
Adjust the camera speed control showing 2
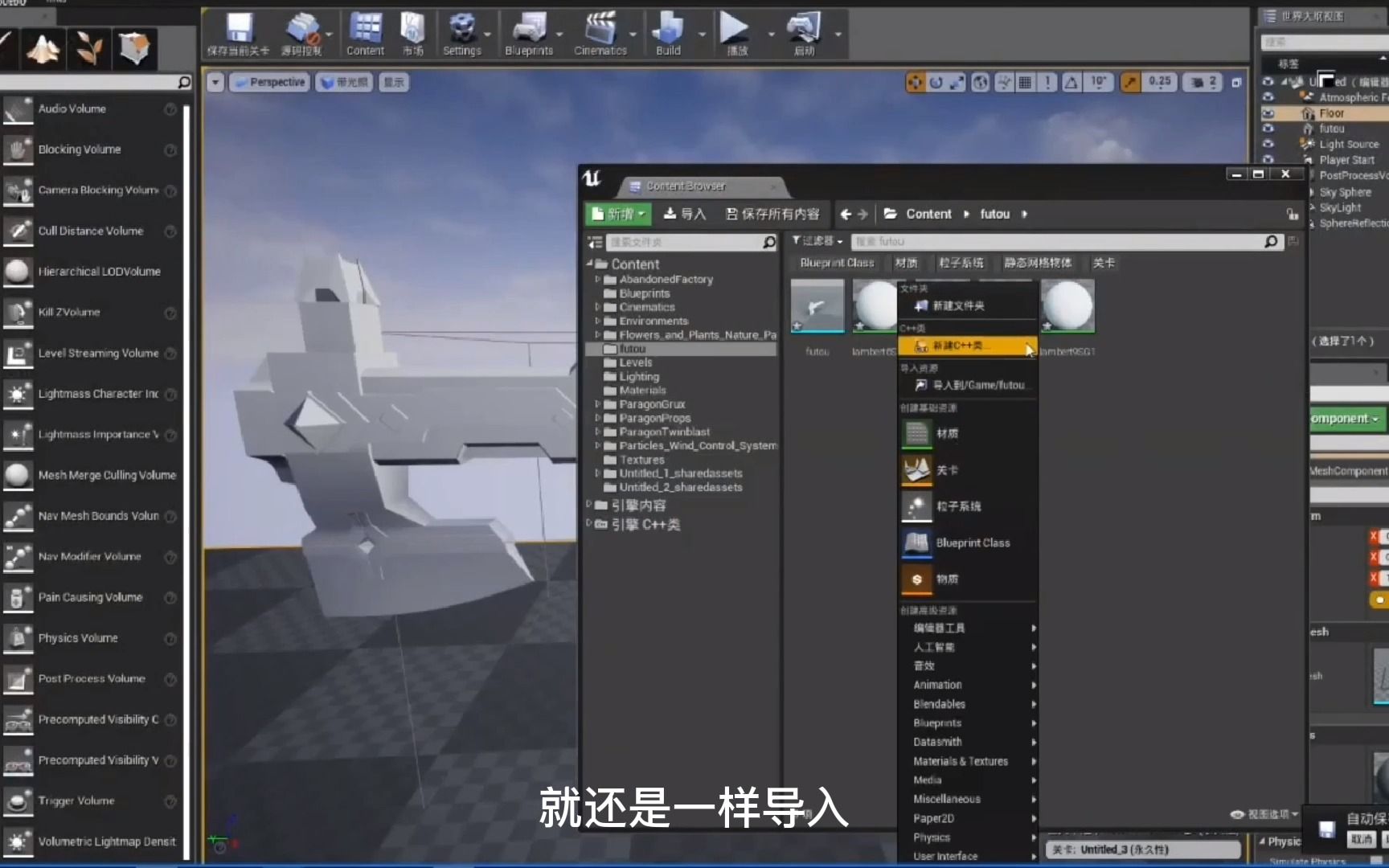pos(1201,81)
